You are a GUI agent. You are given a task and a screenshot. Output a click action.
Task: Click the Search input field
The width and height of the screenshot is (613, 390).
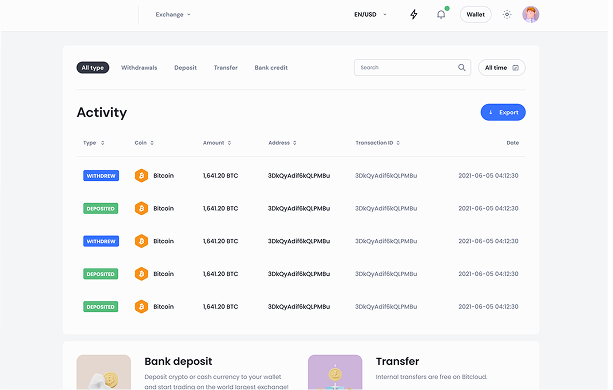click(x=412, y=68)
